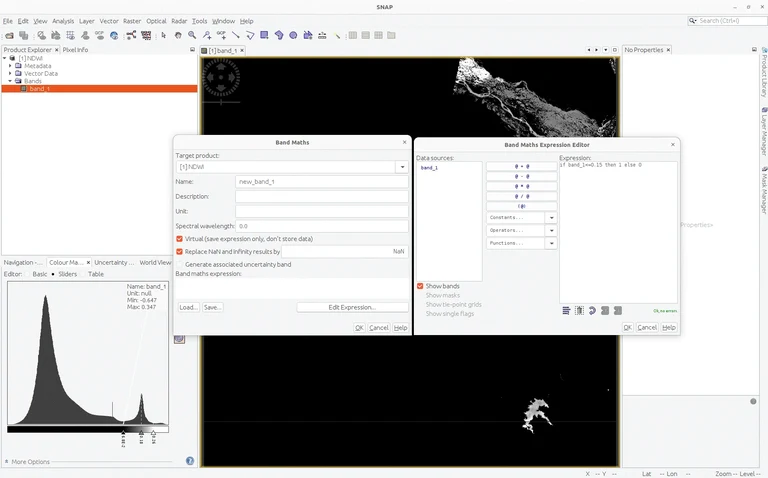Click the open product folder icon
Image resolution: width=768 pixels, height=478 pixels.
8,35
